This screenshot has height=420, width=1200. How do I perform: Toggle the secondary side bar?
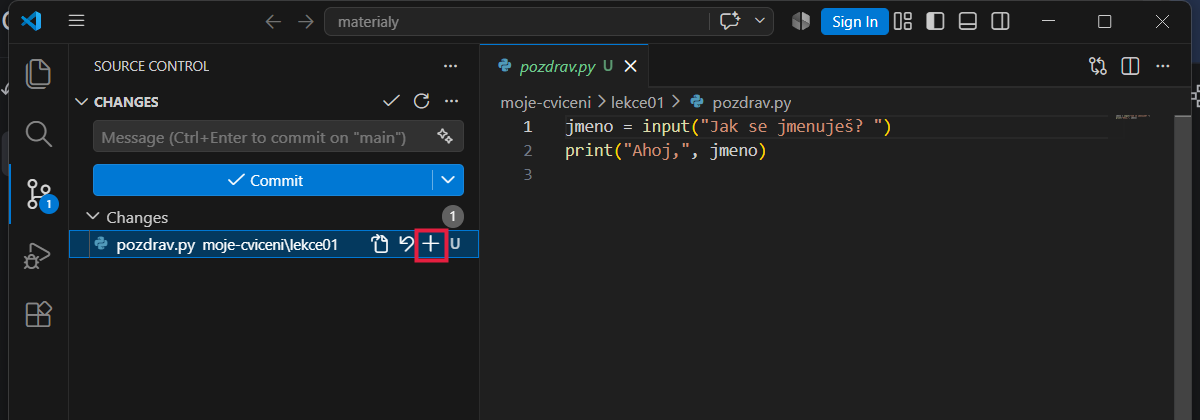coord(999,21)
